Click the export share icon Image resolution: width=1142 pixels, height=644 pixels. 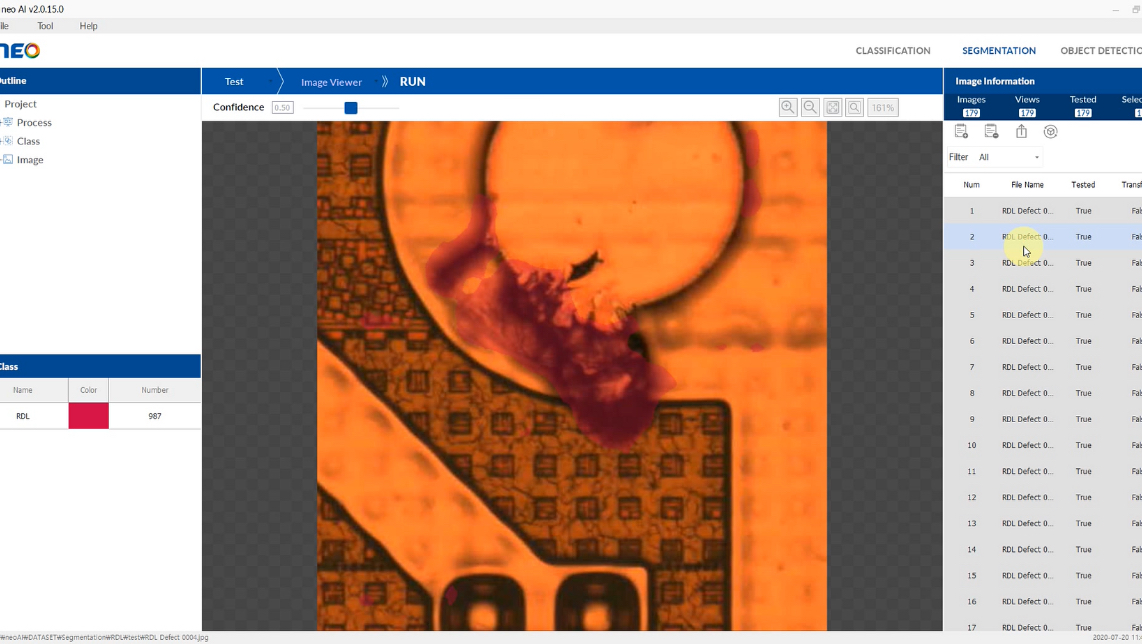[x=1021, y=132]
